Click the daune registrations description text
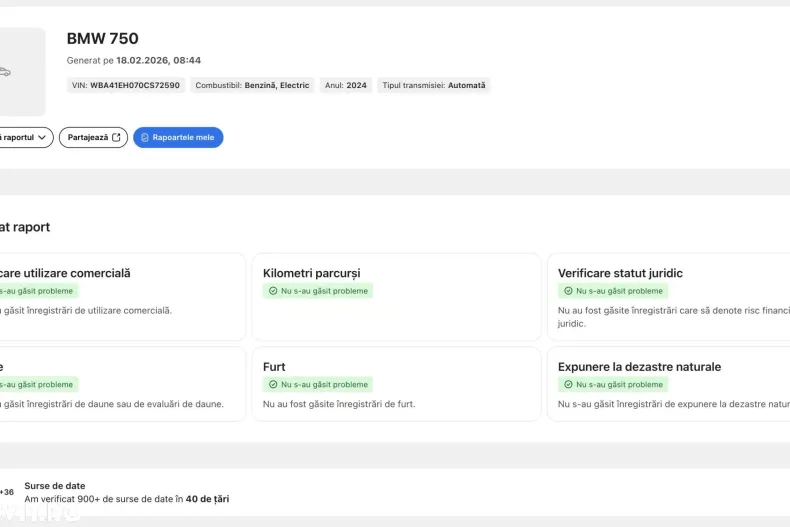This screenshot has width=790, height=527. coord(112,404)
